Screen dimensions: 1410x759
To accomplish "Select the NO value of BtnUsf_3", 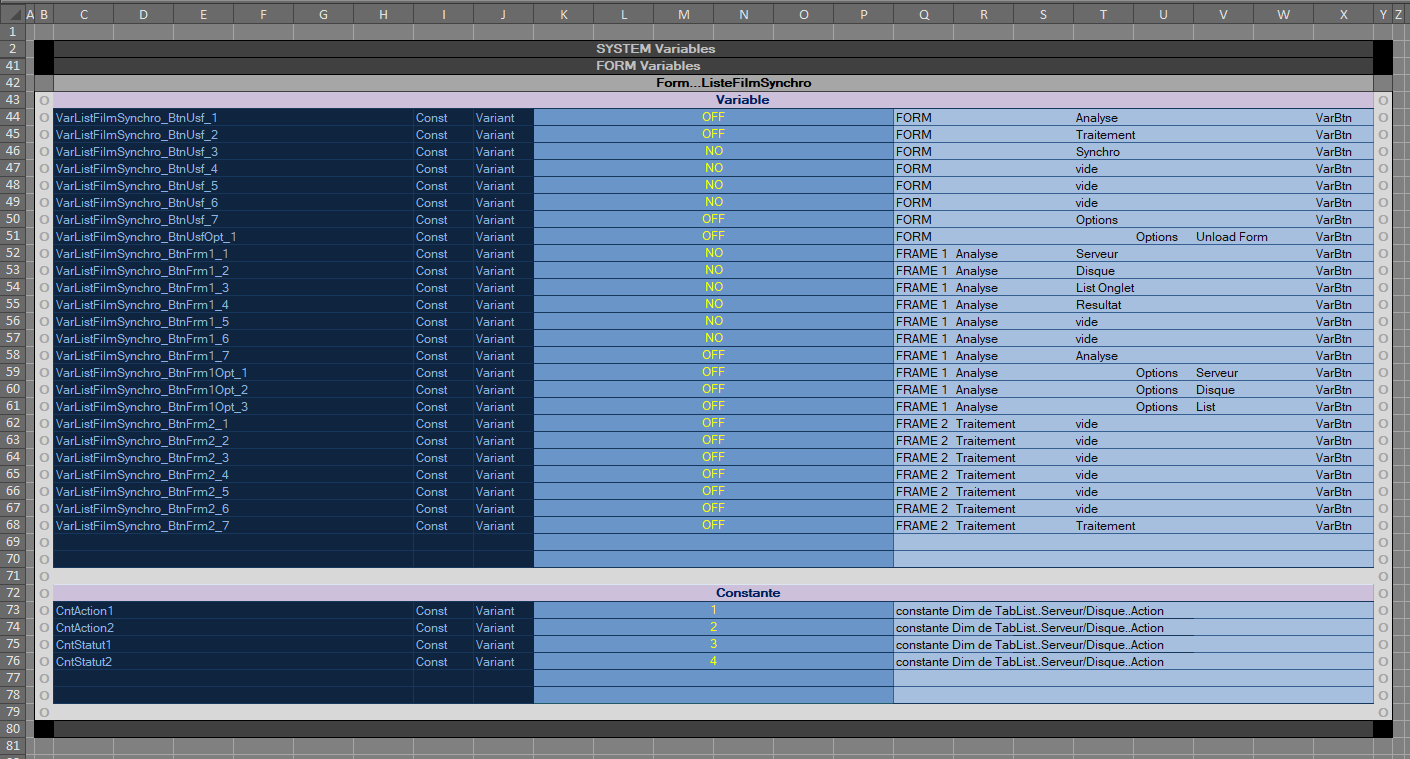I will (x=713, y=152).
